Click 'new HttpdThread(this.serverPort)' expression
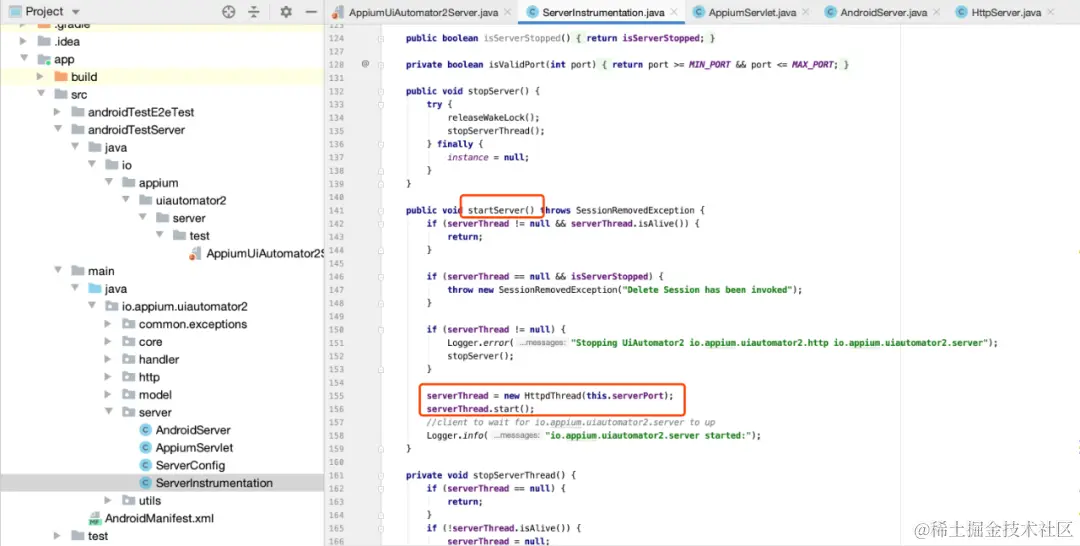The height and width of the screenshot is (546, 1080). click(586, 396)
